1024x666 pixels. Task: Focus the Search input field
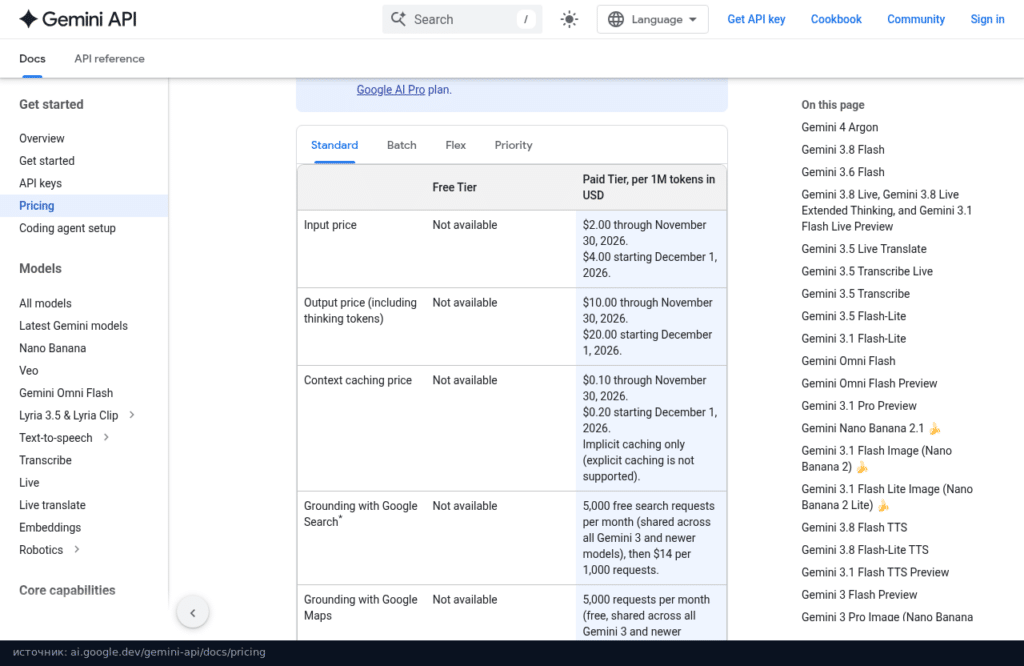tap(462, 20)
